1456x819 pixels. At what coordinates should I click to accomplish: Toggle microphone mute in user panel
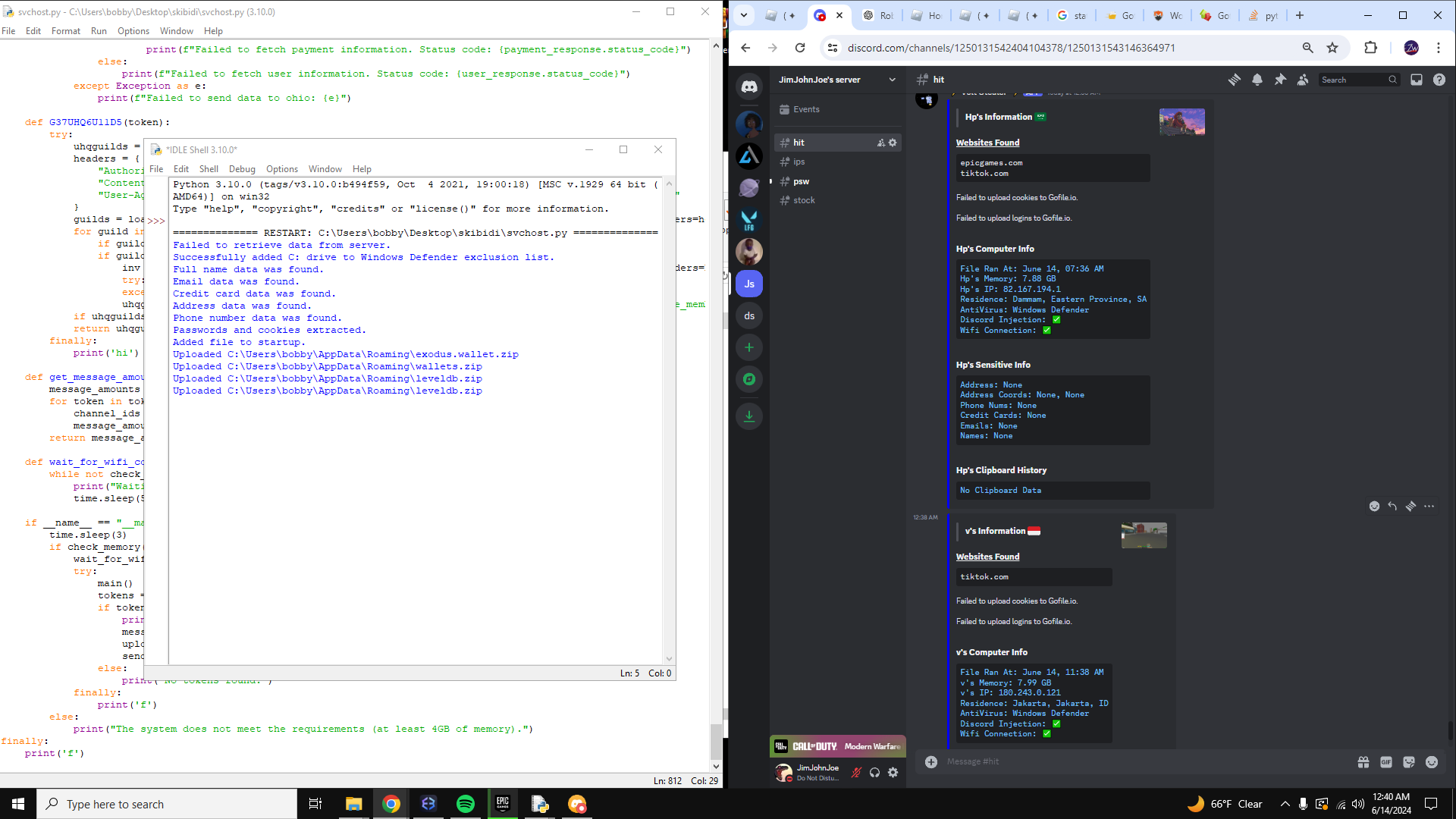coord(856,772)
